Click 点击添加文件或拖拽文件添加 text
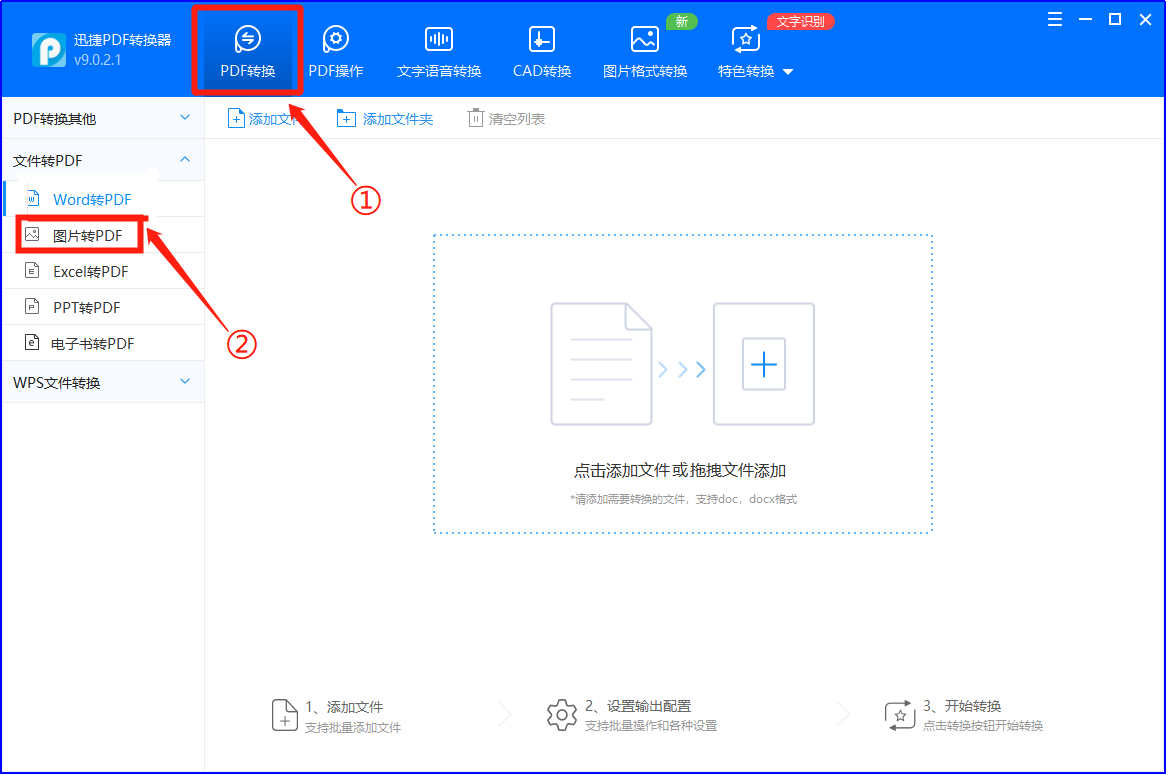 coord(680,471)
